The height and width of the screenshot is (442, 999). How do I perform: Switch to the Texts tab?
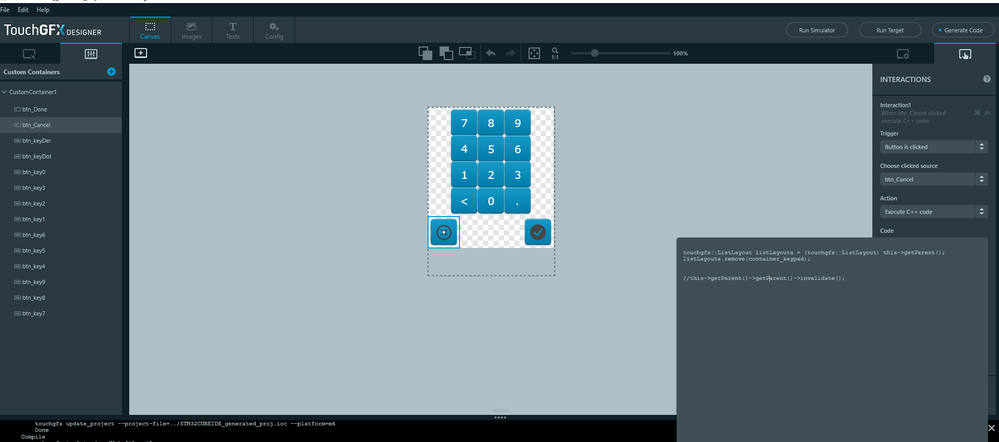point(233,31)
